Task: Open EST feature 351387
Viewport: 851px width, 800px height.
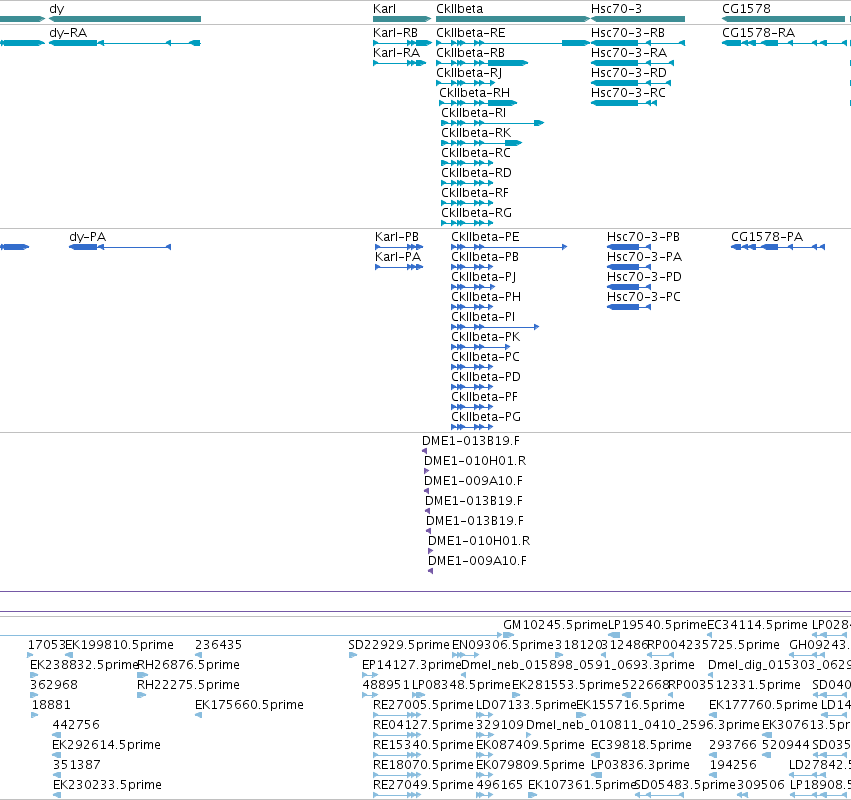Action: [x=77, y=765]
